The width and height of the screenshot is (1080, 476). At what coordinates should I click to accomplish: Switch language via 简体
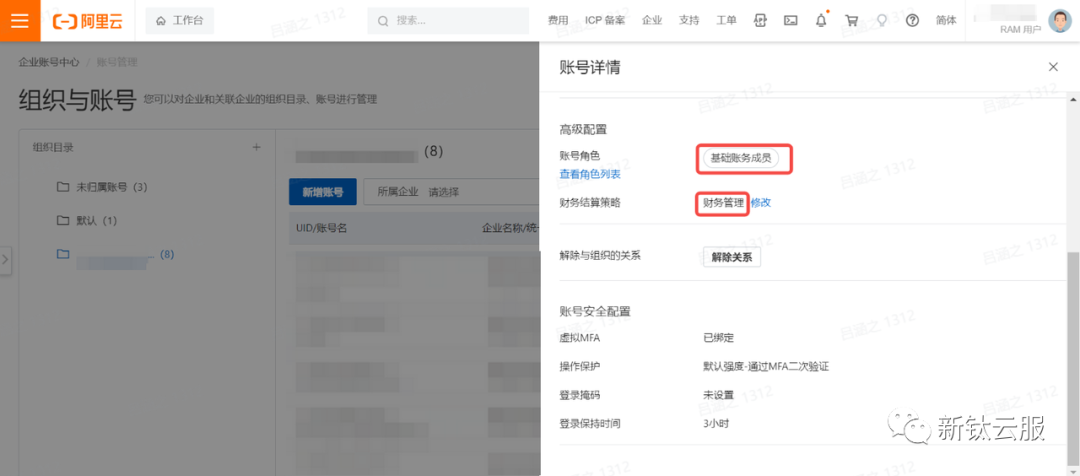click(946, 21)
